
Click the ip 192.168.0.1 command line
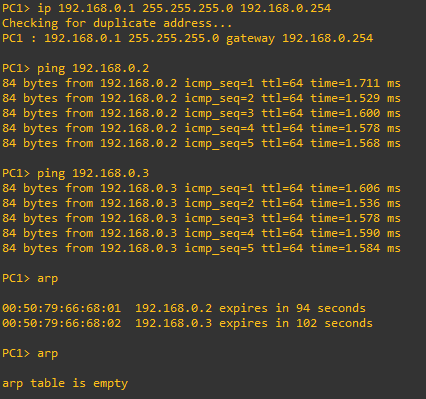[x=166, y=8]
